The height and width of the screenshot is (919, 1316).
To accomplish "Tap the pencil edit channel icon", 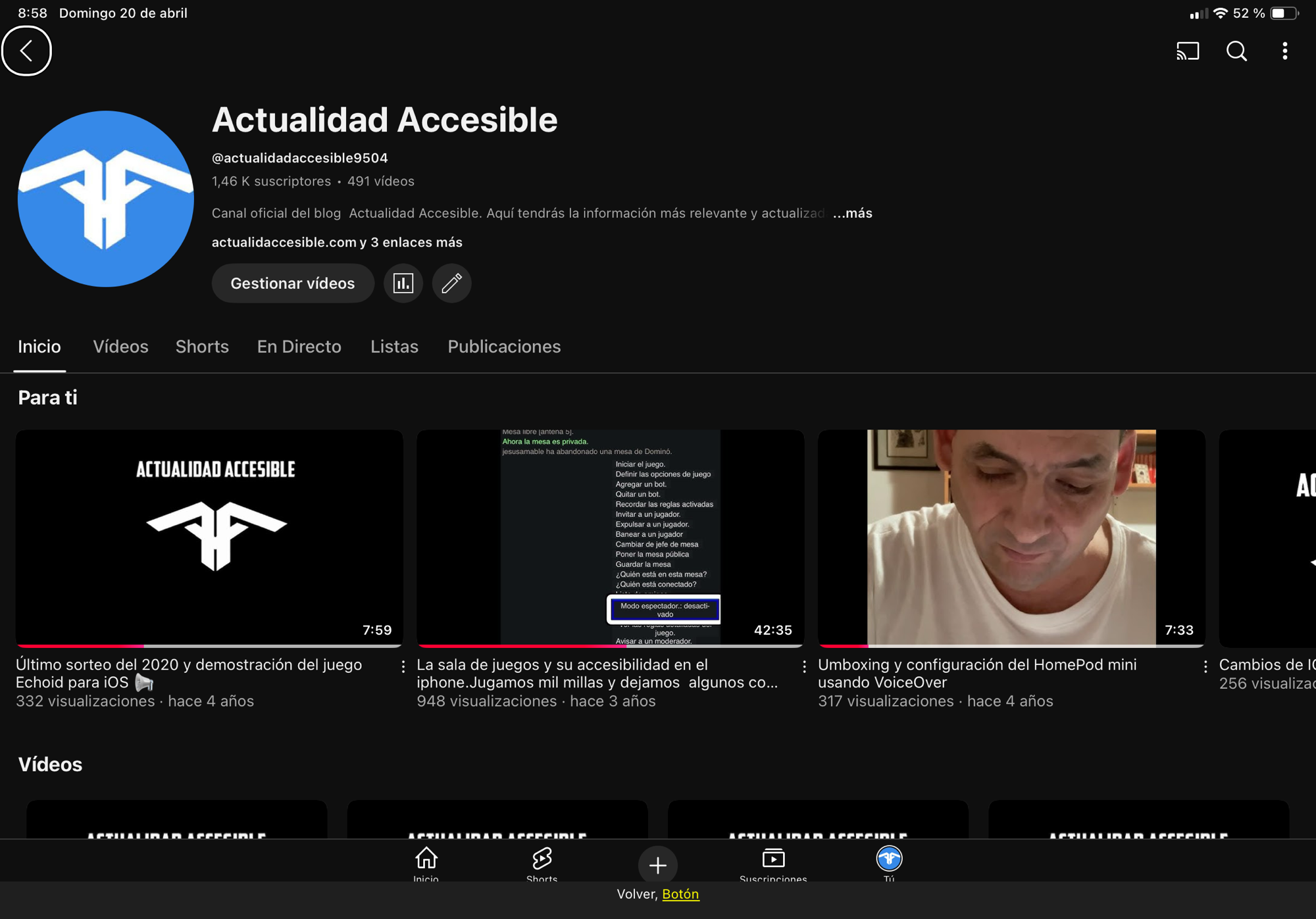I will (451, 283).
